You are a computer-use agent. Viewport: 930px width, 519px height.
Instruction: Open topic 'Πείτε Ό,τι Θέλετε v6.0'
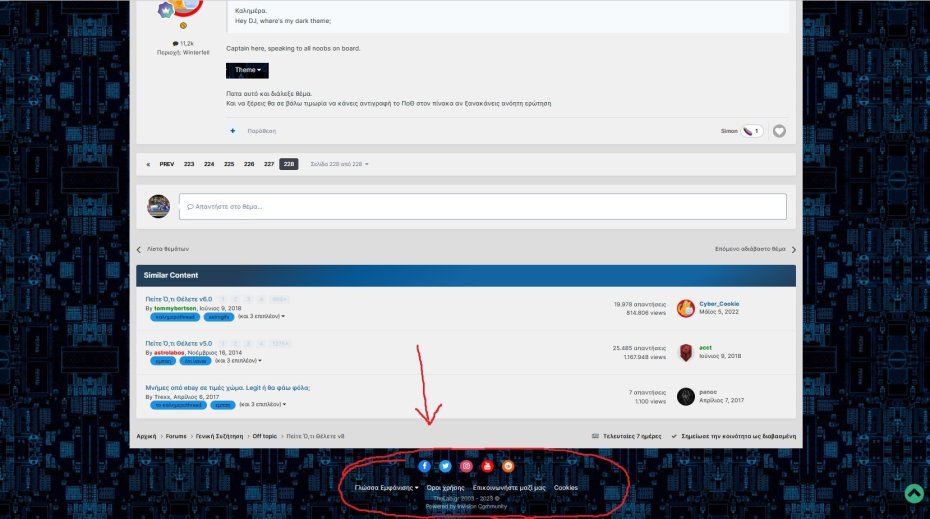point(179,300)
